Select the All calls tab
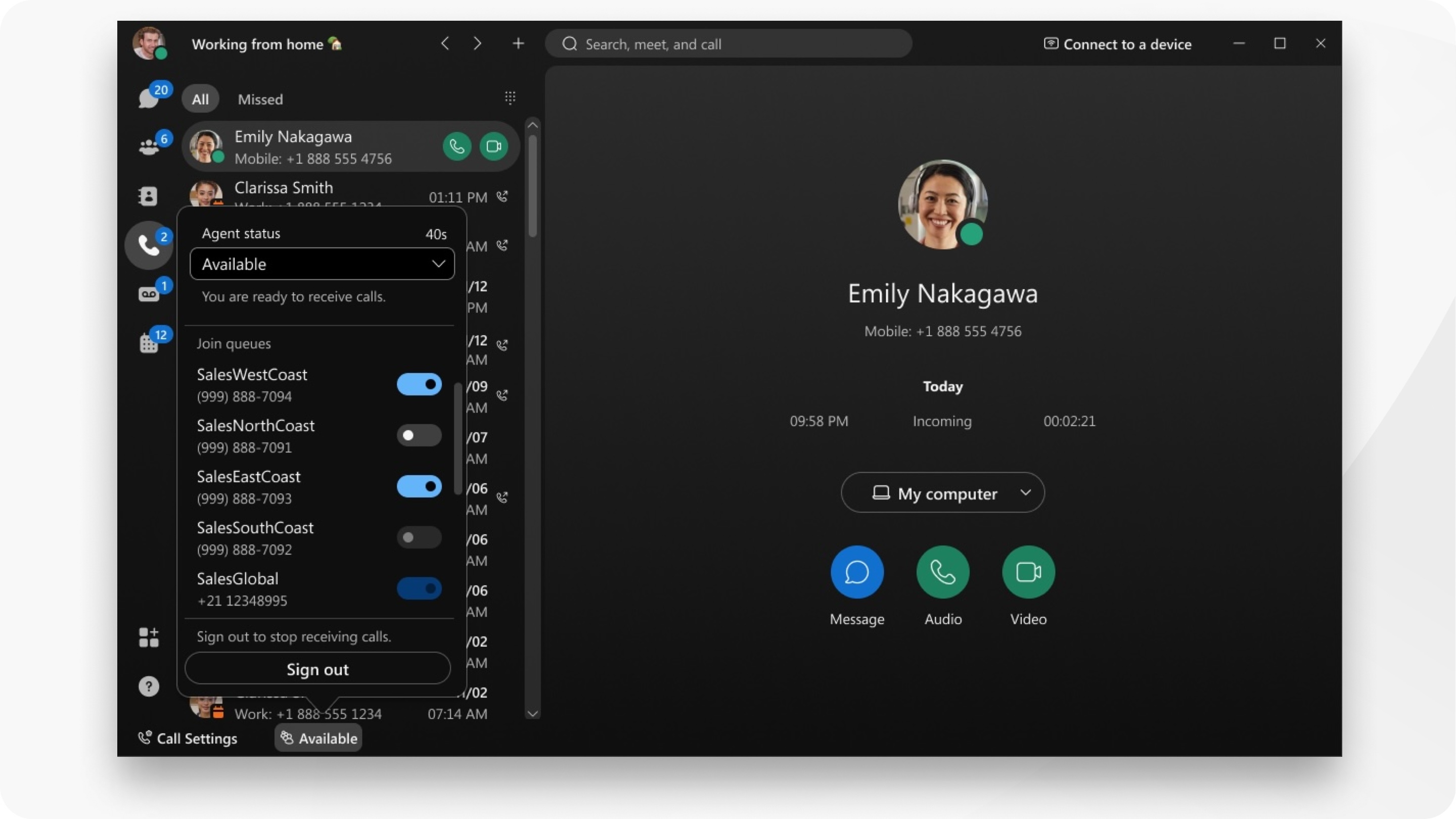The height and width of the screenshot is (819, 1456). pyautogui.click(x=200, y=99)
